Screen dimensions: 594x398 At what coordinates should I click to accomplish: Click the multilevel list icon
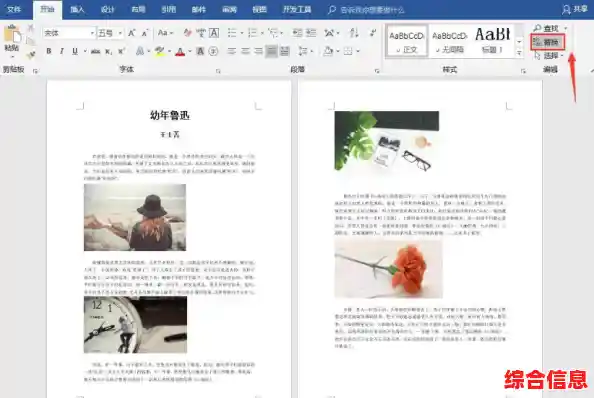pyautogui.click(x=273, y=33)
